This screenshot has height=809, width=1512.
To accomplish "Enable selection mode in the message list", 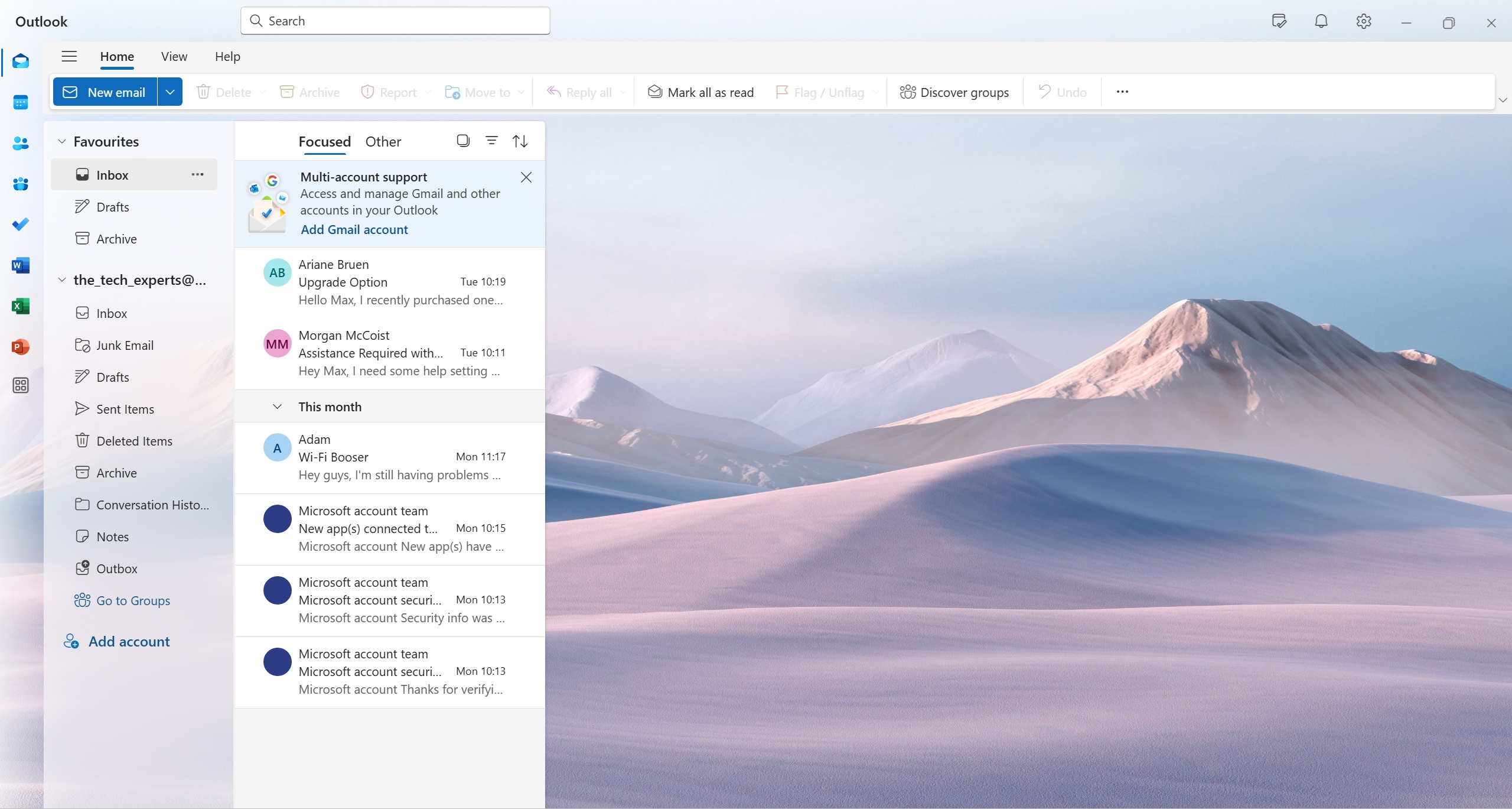I will [x=463, y=141].
